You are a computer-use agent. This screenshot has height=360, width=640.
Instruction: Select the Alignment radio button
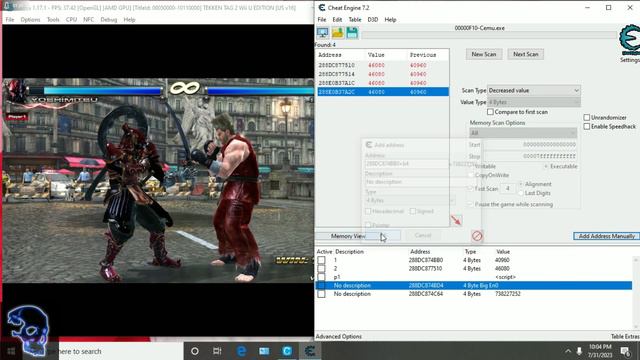[521, 184]
